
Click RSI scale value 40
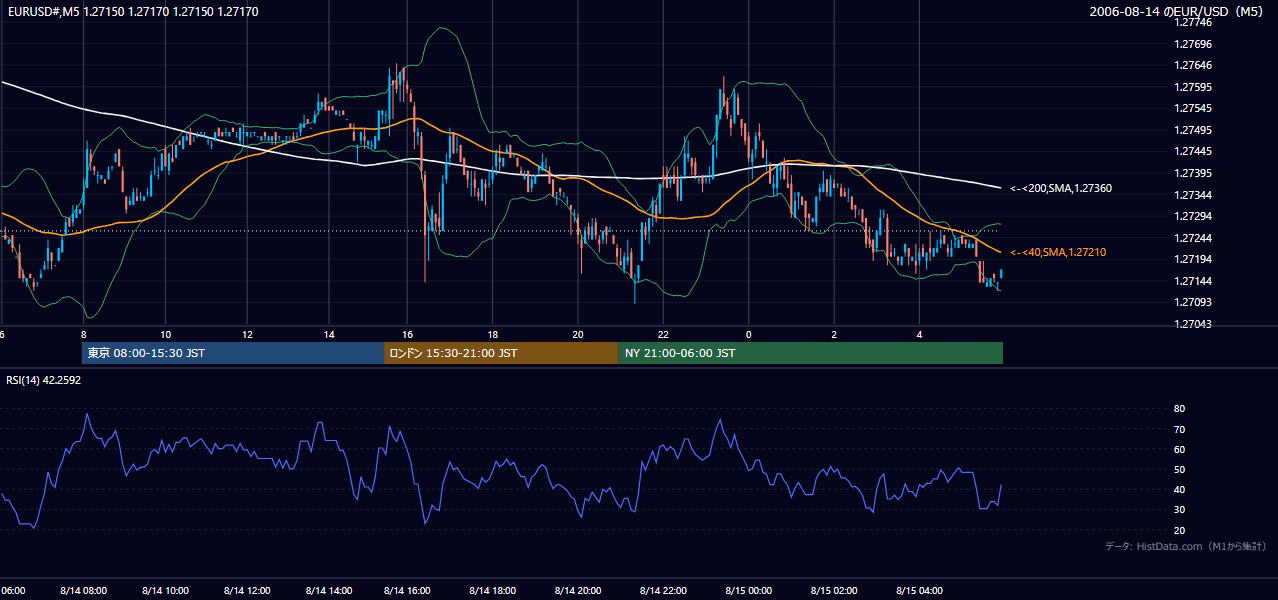coord(1179,489)
